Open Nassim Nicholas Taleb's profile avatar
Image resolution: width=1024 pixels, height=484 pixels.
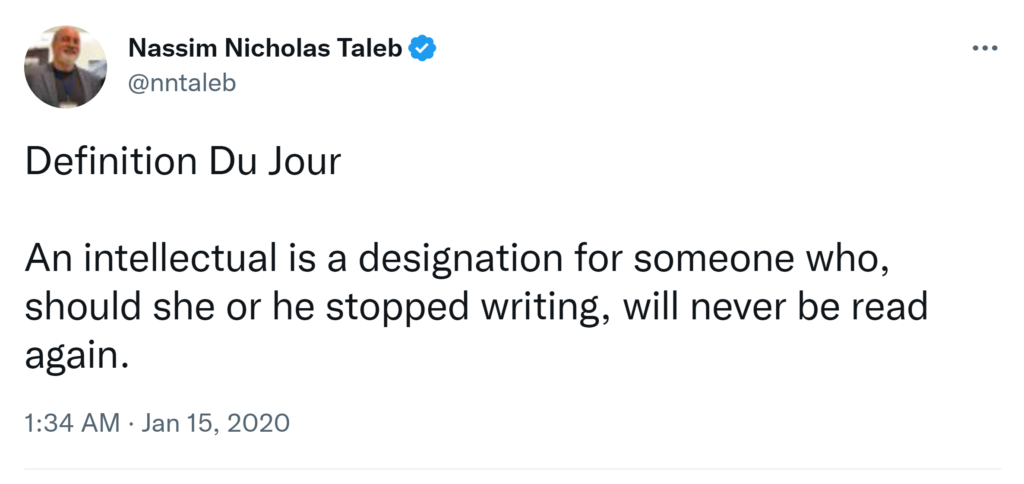click(66, 66)
